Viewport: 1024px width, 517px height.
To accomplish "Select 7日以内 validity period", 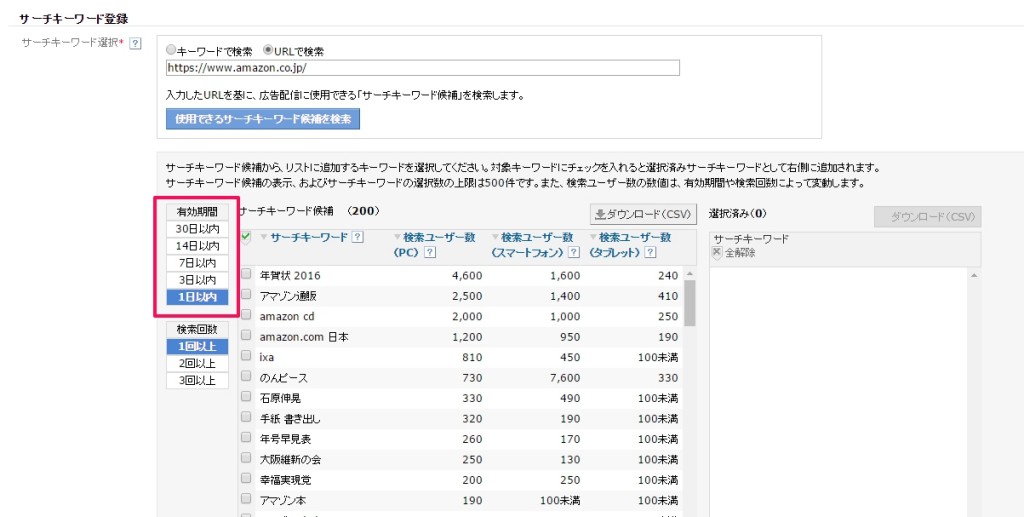I will coord(197,263).
